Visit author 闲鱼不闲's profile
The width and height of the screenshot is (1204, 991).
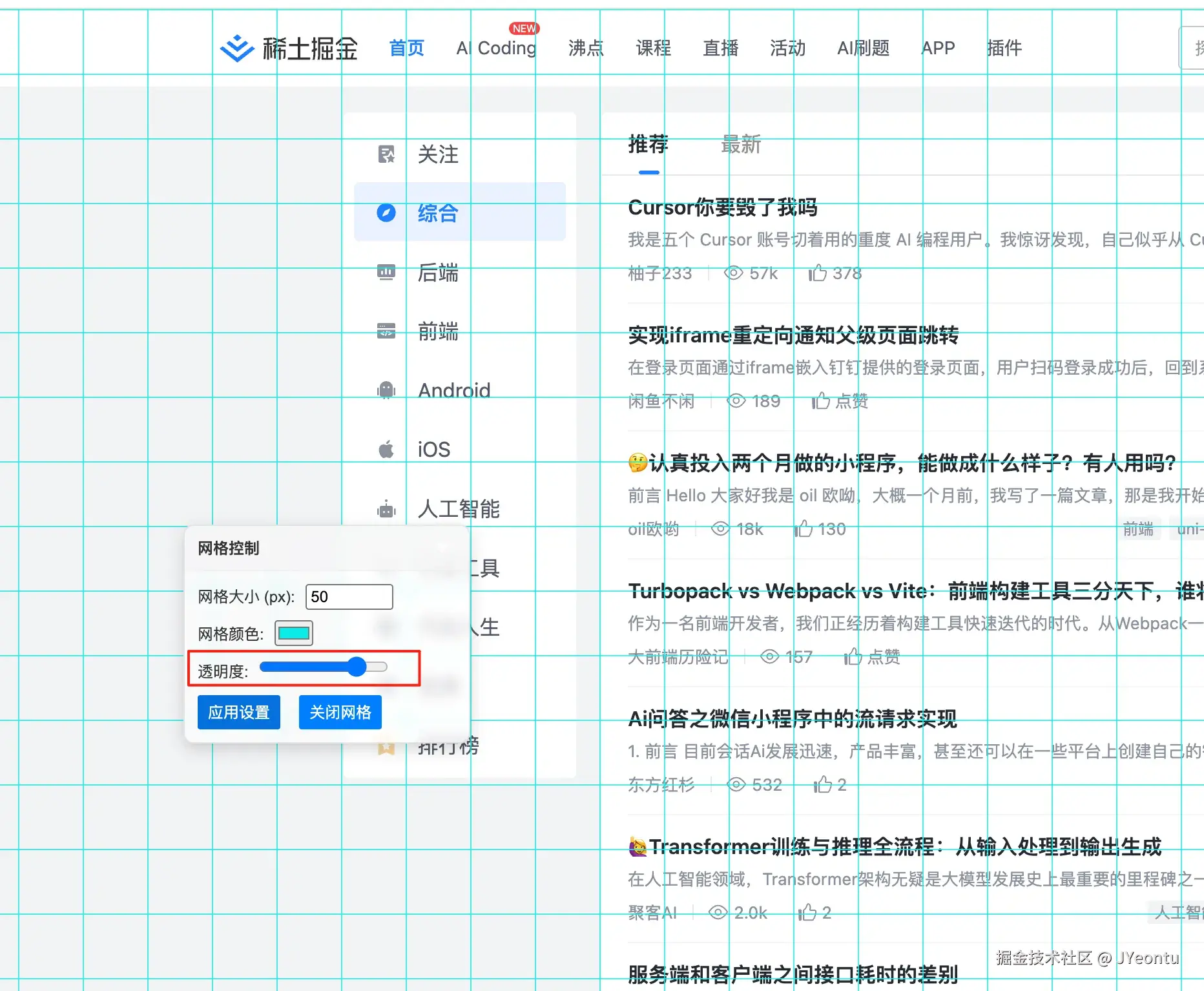661,401
